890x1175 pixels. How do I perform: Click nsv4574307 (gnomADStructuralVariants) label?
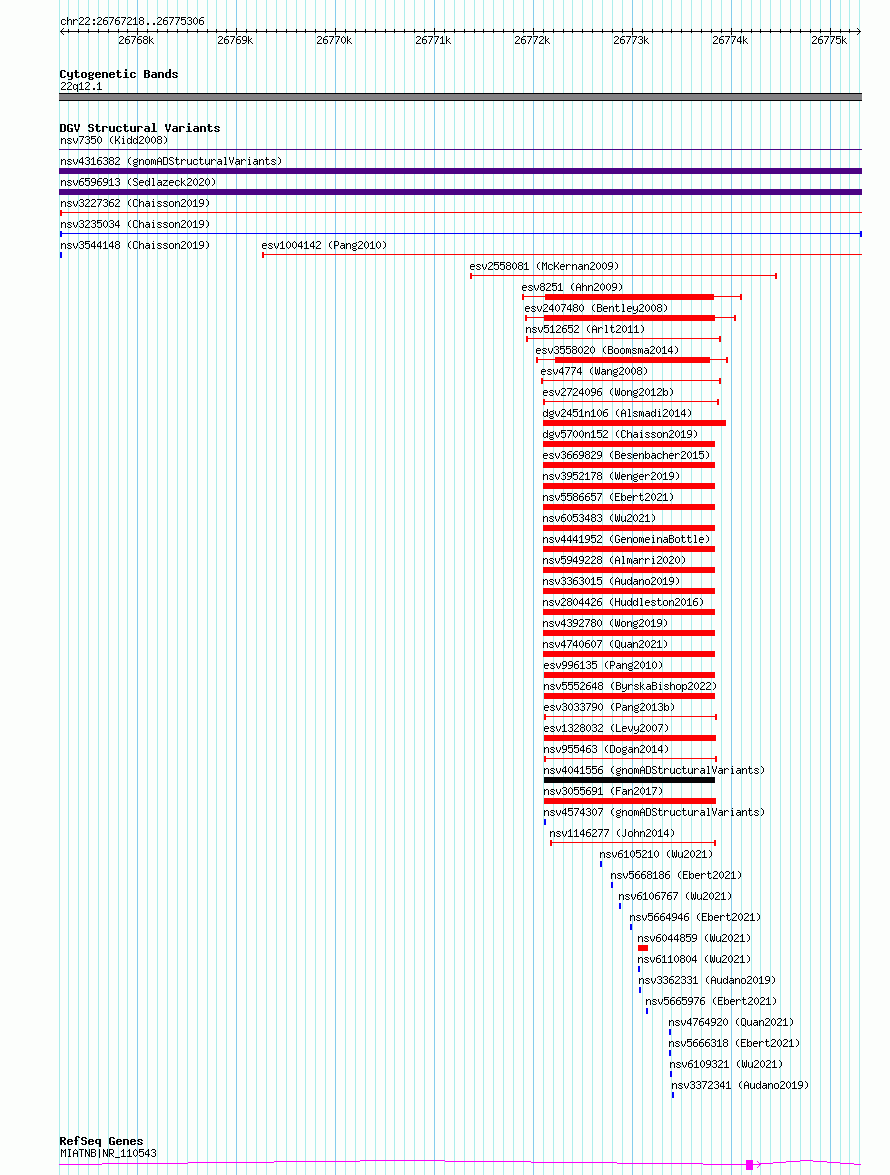(654, 812)
